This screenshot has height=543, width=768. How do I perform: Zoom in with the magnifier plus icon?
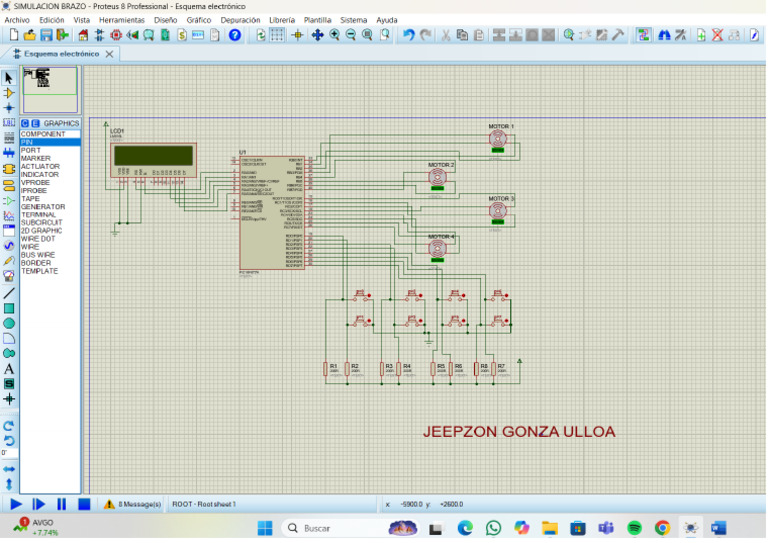pos(335,35)
